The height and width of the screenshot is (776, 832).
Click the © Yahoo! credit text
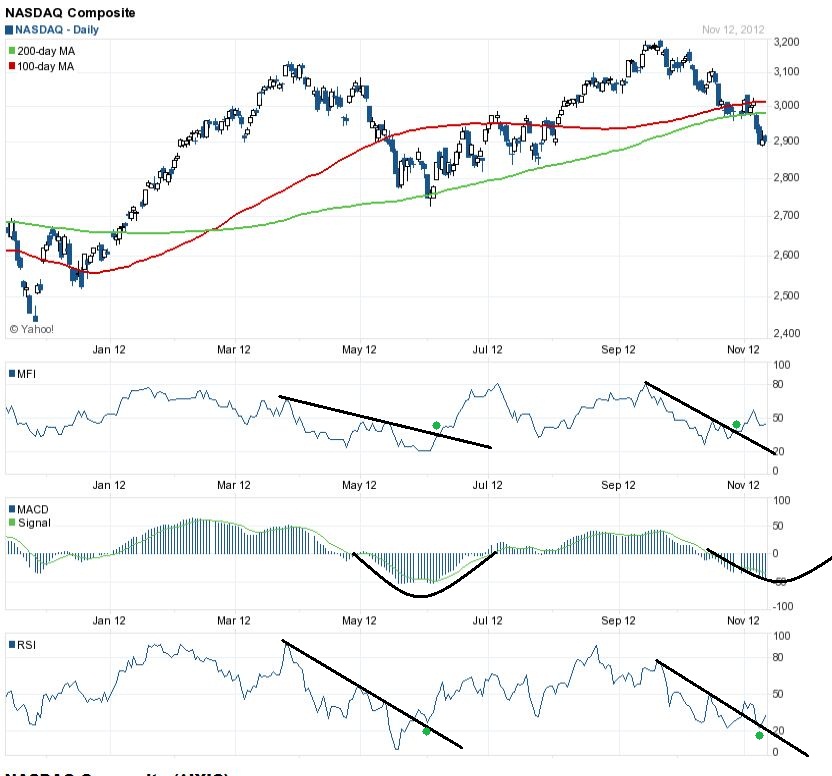(x=31, y=328)
